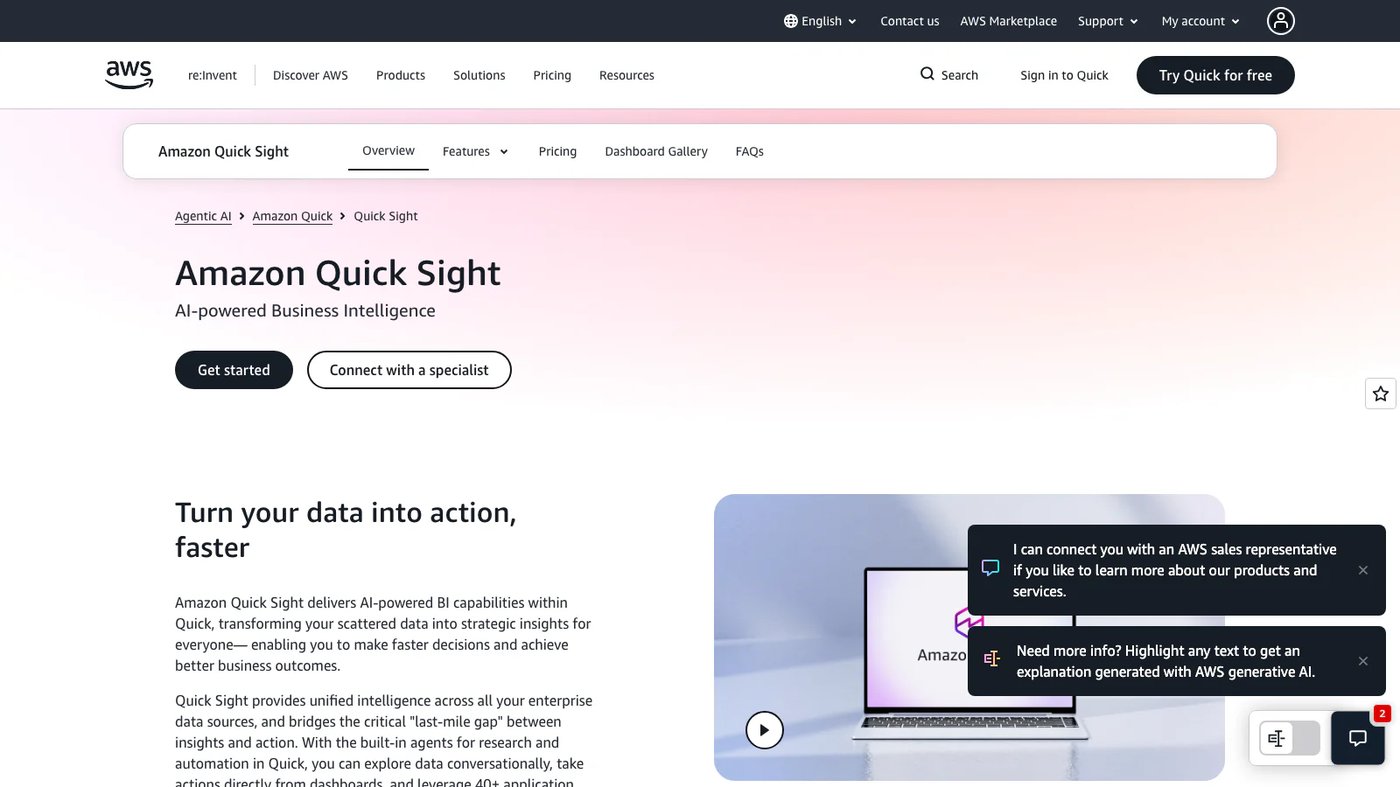Open the Resources menu
The width and height of the screenshot is (1400, 787).
click(x=626, y=75)
